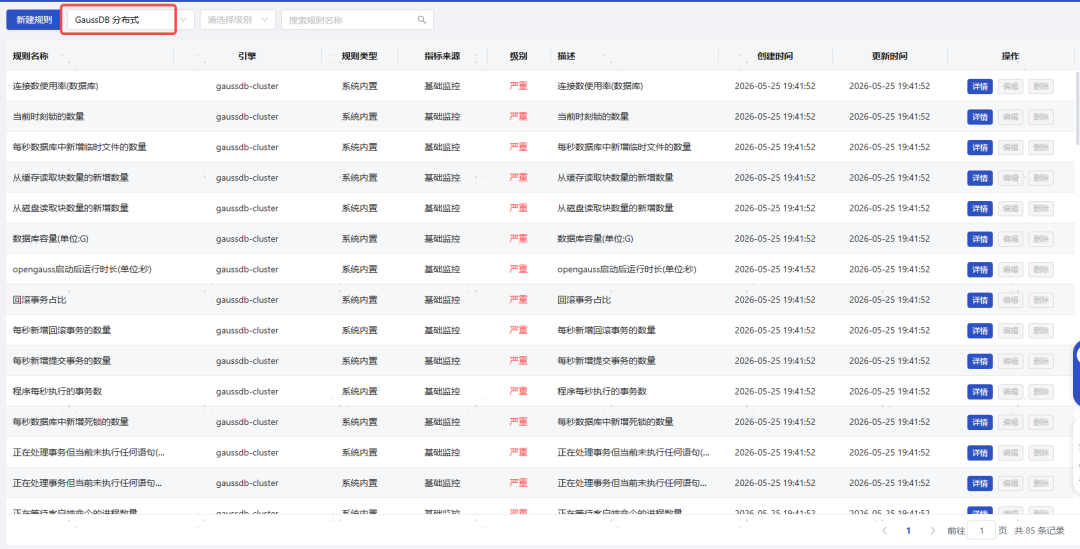Viewport: 1080px width, 549px height.
Task: Open 详情 for 回滚事务占比
Action: (x=979, y=300)
